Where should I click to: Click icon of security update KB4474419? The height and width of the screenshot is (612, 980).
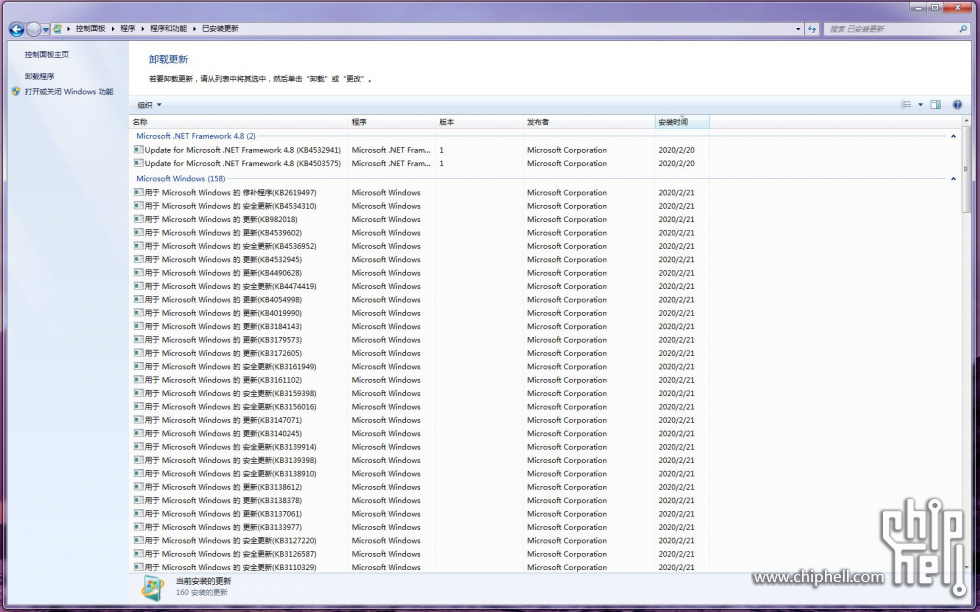point(138,286)
